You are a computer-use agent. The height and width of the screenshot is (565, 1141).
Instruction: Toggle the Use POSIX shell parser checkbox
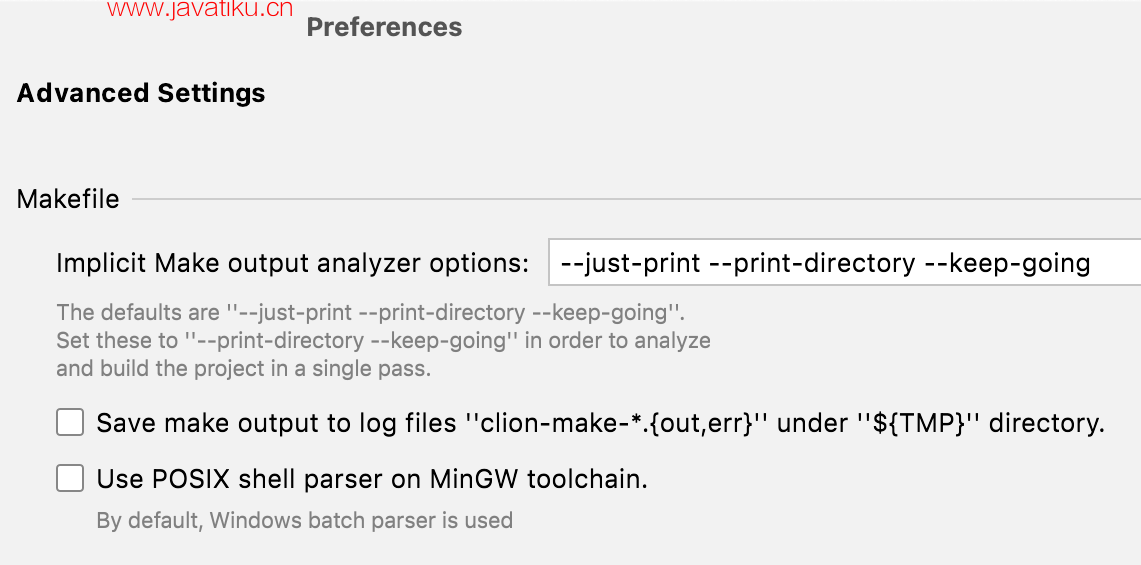point(70,479)
